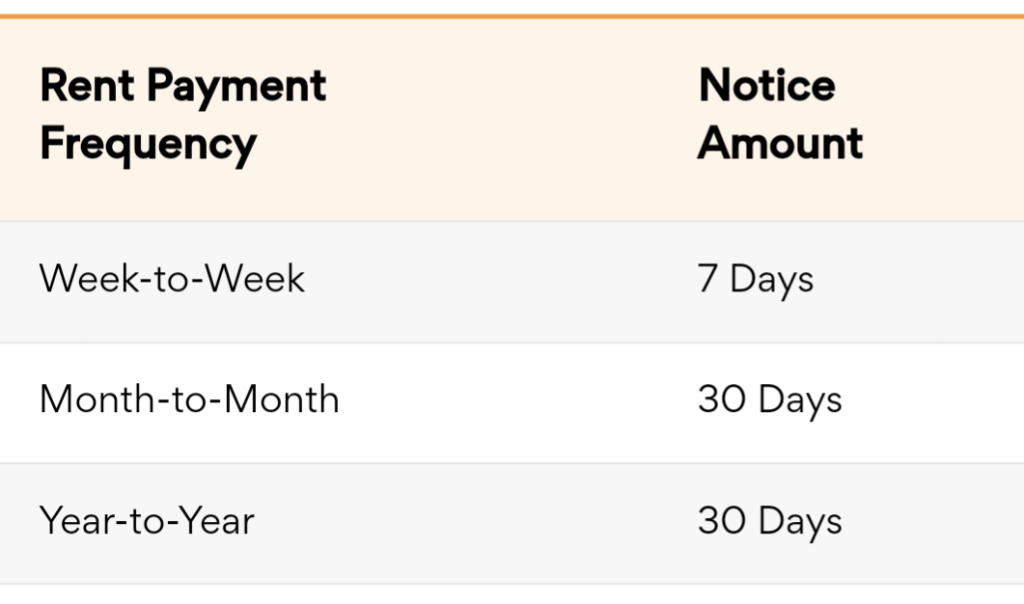This screenshot has height=604, width=1024.
Task: Click 30 Days in the Month-to-Month row
Action: pyautogui.click(x=770, y=401)
